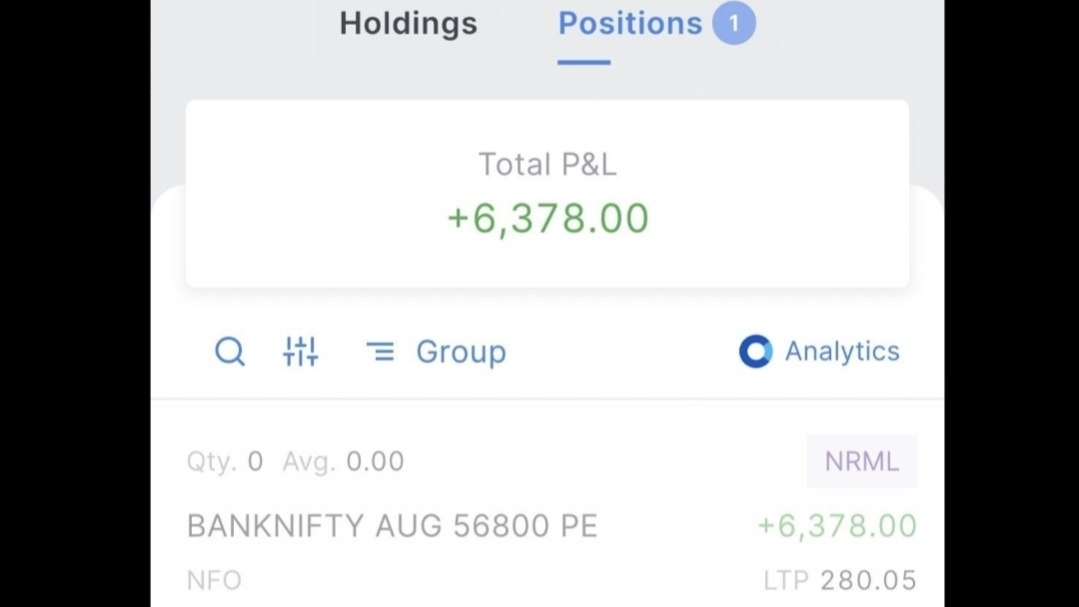The height and width of the screenshot is (607, 1079).
Task: Switch to the Holdings tab
Action: point(408,23)
